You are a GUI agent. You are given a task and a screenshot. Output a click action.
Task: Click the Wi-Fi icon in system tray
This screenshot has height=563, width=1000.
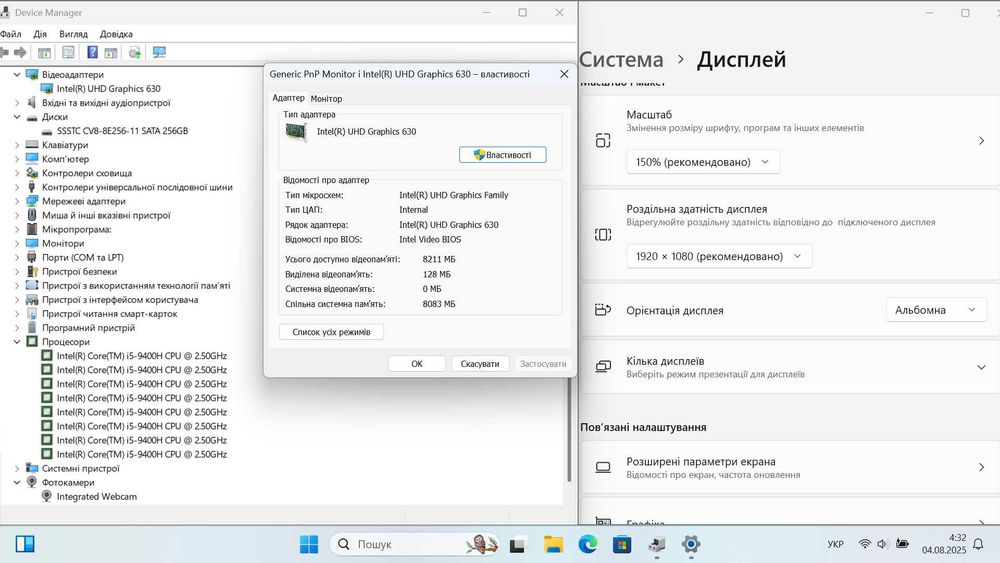865,544
